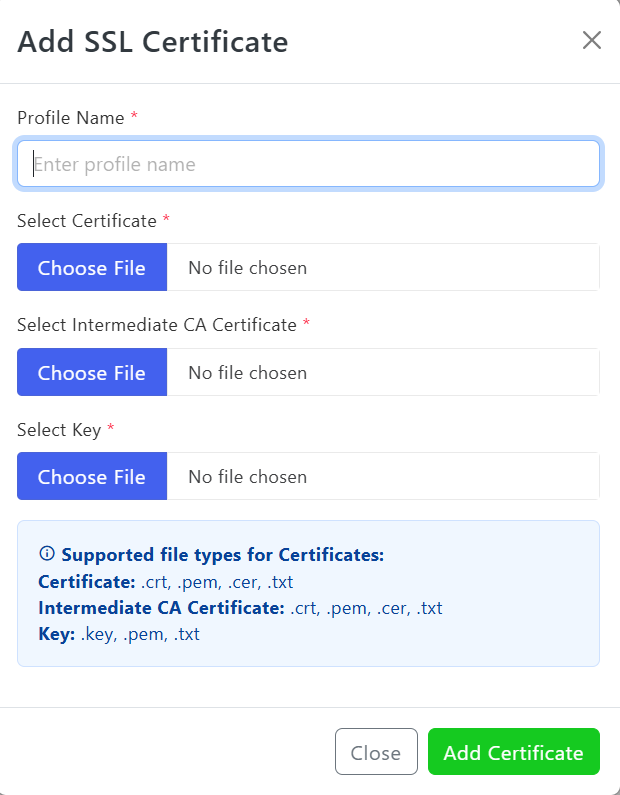Click 'No file chosen' under Select Certificate
Viewport: 620px width, 795px height.
coord(247,268)
